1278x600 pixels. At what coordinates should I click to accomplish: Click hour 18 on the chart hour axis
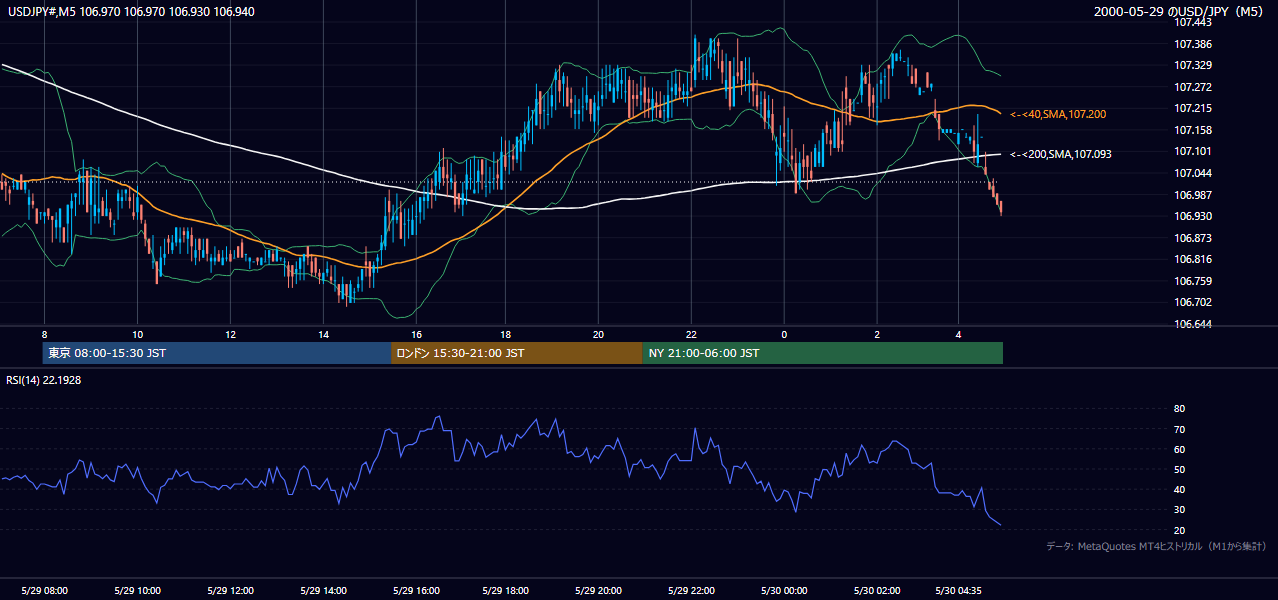click(506, 334)
